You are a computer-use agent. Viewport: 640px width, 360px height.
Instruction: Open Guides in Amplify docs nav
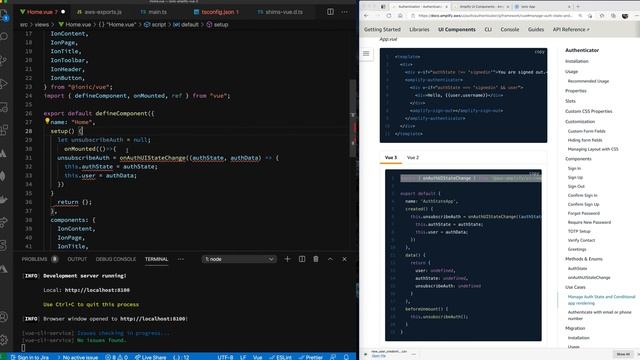pyautogui.click(x=536, y=29)
